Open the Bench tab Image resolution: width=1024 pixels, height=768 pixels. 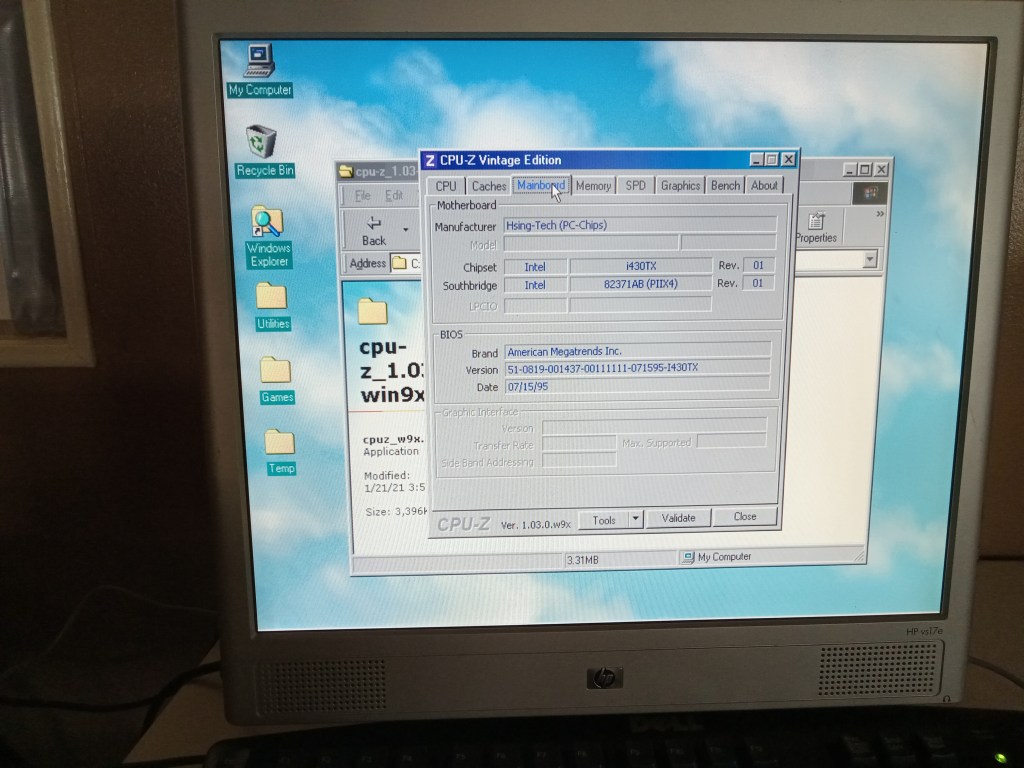tap(725, 186)
